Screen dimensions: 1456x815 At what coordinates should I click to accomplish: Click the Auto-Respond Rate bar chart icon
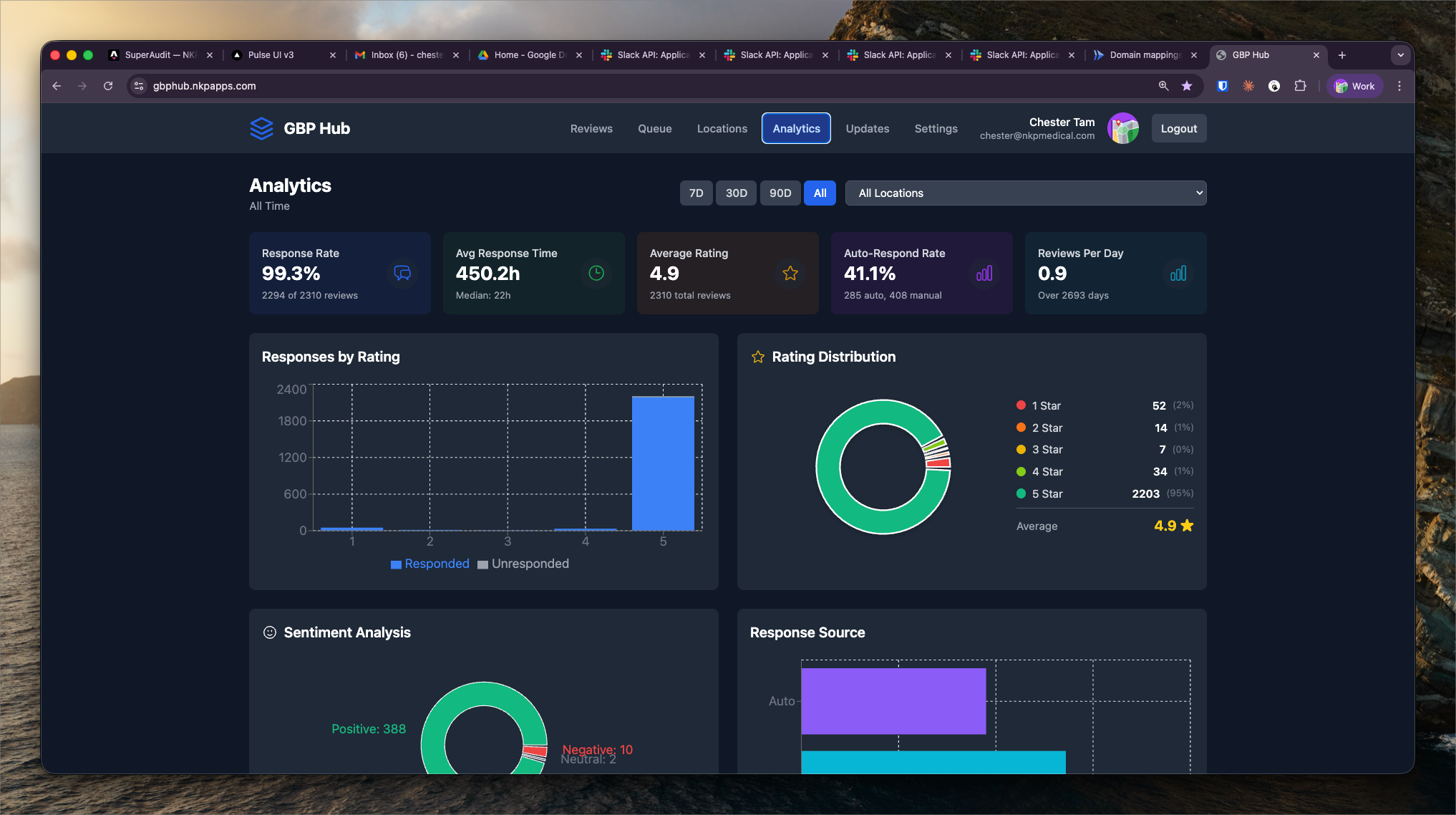pos(984,273)
